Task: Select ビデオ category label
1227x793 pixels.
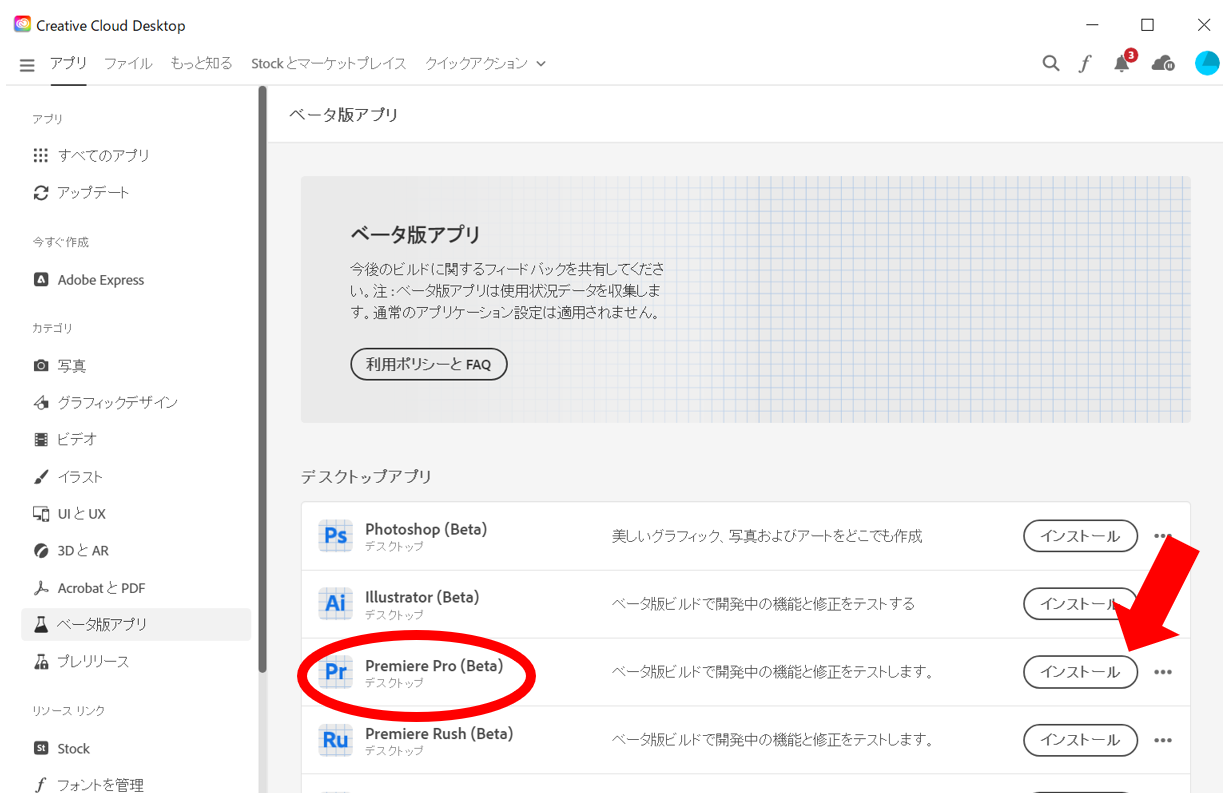Action: point(77,439)
